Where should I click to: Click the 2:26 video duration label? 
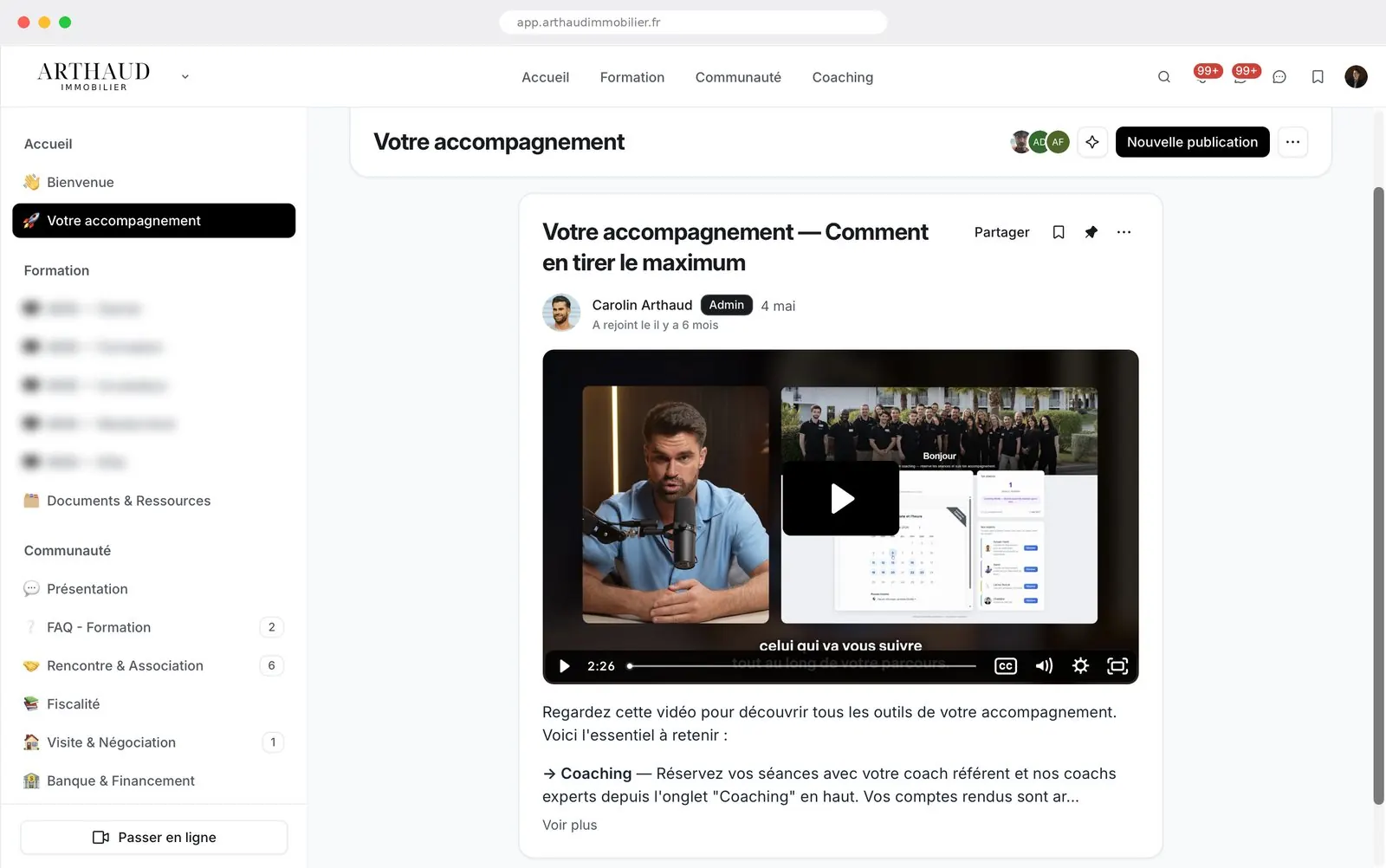click(600, 666)
